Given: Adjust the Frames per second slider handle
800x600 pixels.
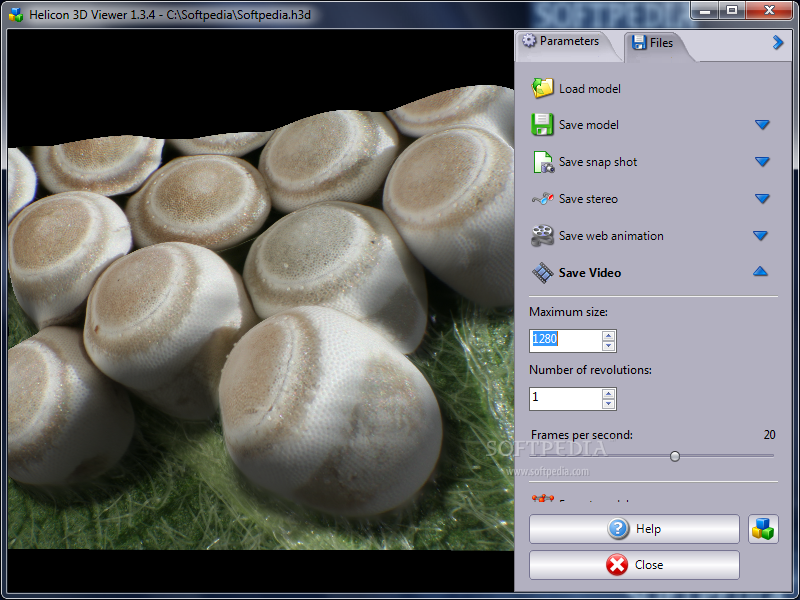Looking at the screenshot, I should [x=674, y=456].
